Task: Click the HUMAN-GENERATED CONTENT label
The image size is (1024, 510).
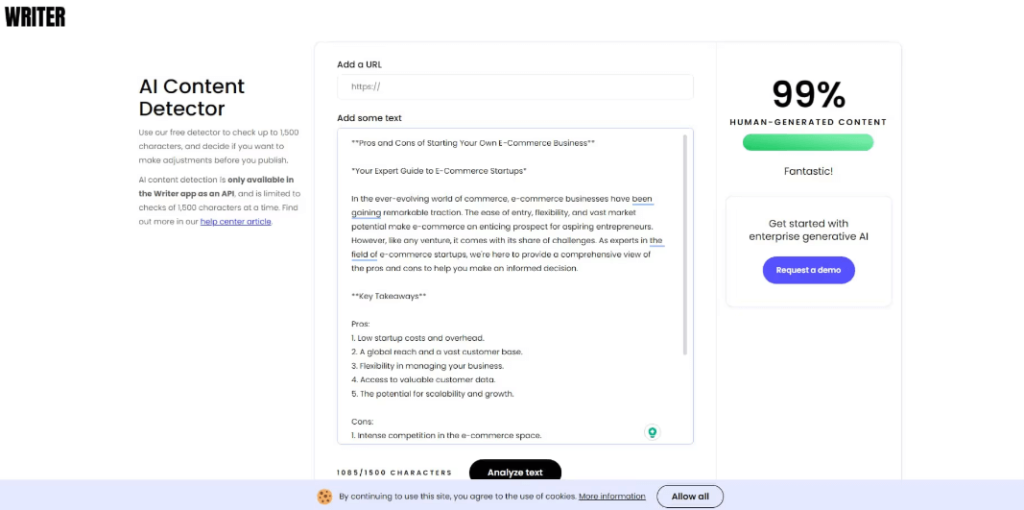Action: [808, 122]
